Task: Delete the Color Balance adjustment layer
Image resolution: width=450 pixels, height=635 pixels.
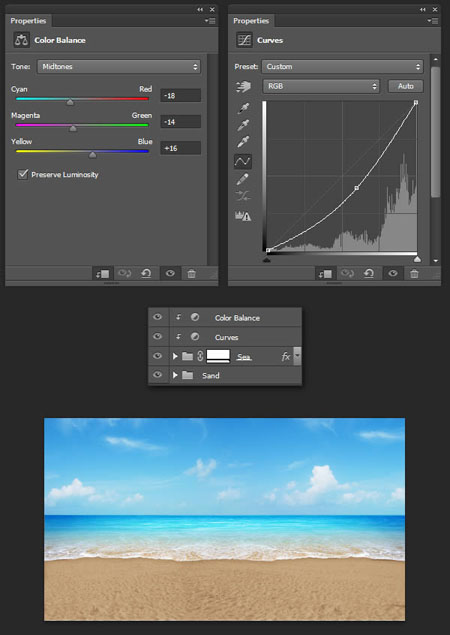Action: 192,274
